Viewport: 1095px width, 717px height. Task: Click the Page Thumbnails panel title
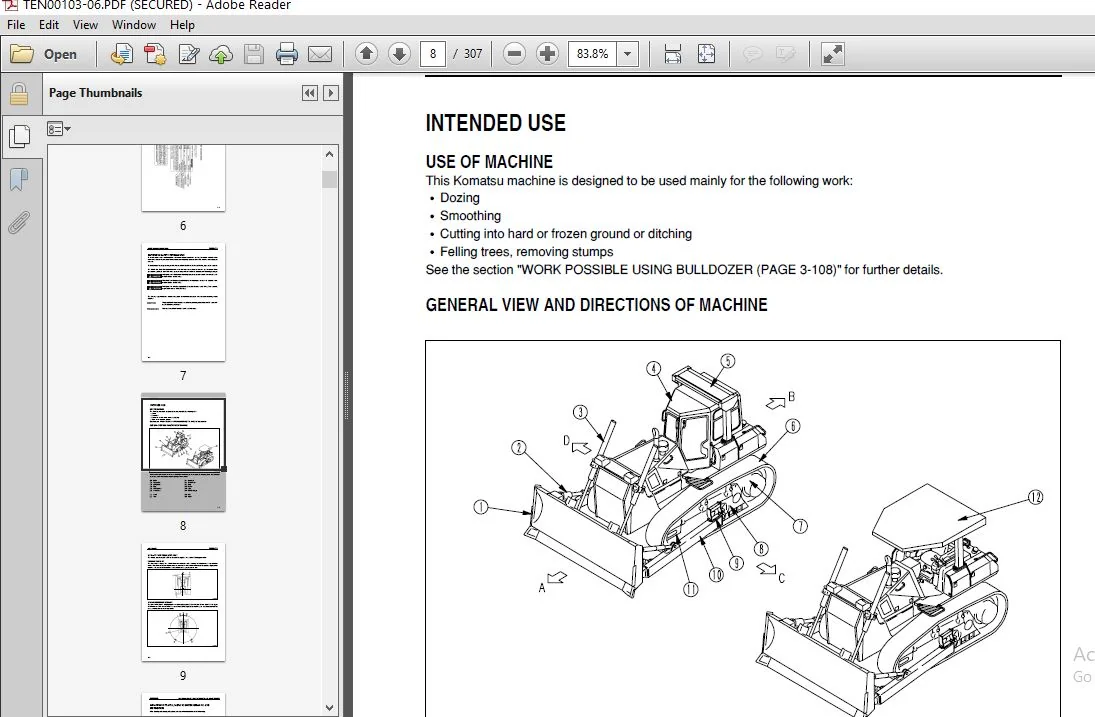[96, 93]
